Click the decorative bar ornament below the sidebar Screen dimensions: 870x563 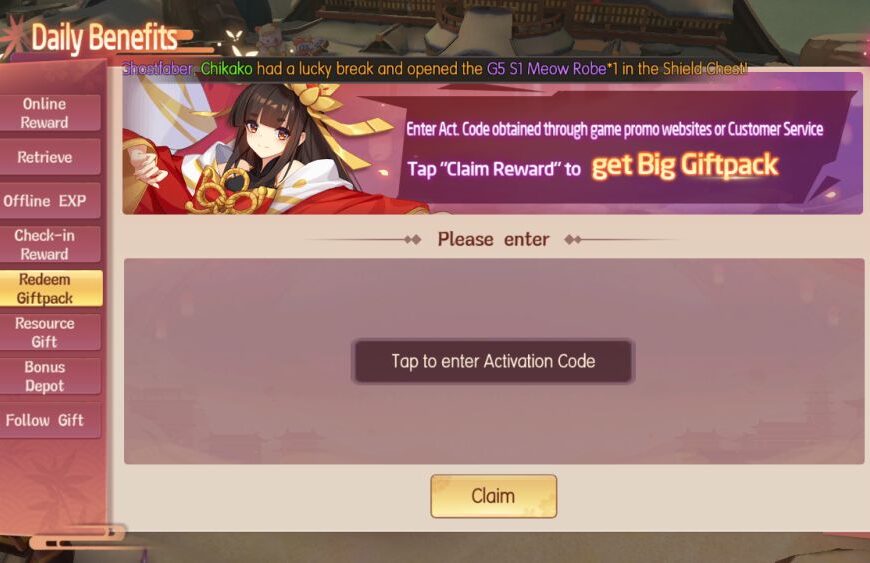[x=75, y=537]
